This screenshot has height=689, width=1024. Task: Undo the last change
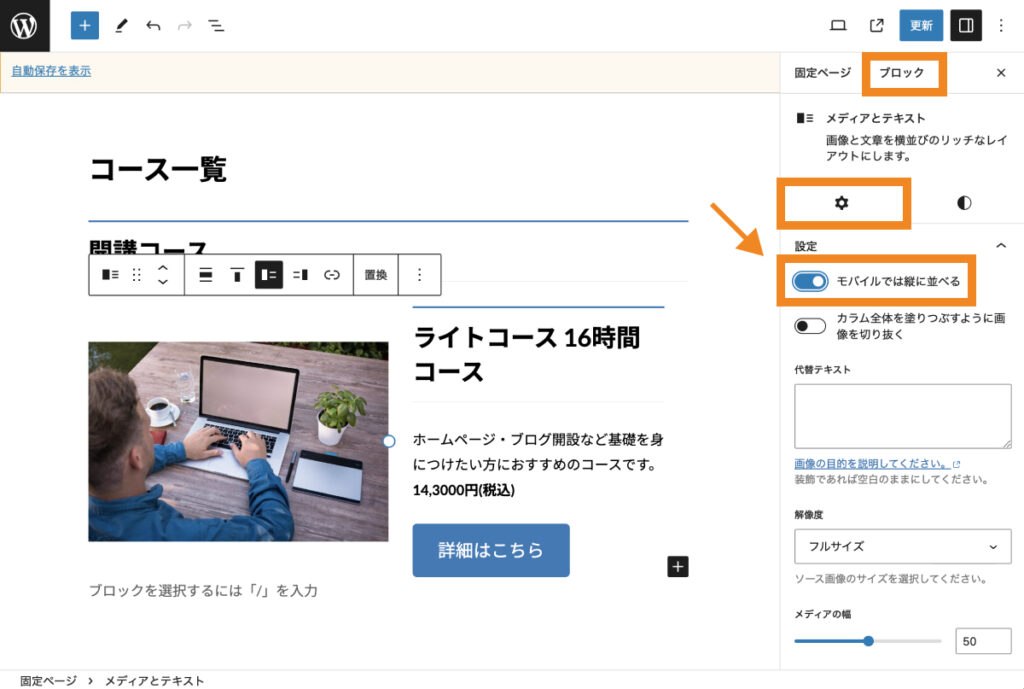coord(152,25)
